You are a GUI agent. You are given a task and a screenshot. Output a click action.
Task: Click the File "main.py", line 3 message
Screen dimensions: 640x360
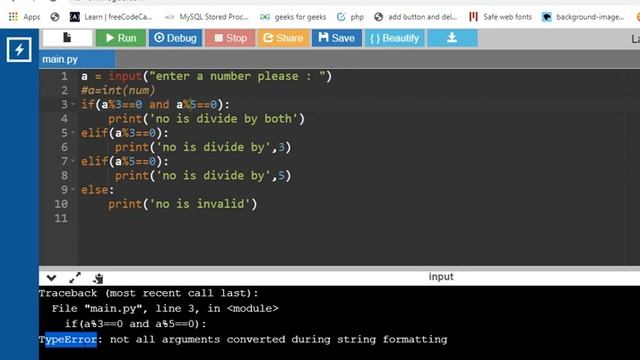click(165, 309)
